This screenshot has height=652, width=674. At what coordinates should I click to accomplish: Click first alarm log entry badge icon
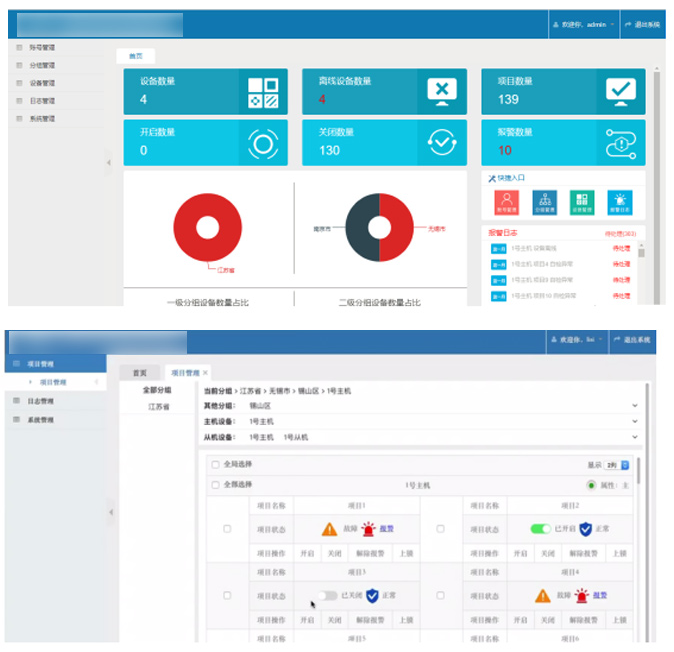click(x=499, y=249)
